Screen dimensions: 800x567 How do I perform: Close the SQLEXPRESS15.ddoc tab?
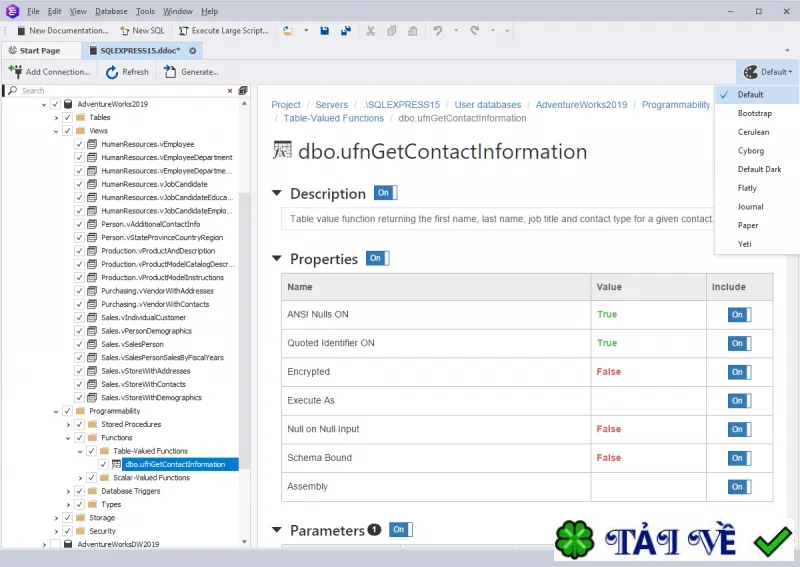192,51
